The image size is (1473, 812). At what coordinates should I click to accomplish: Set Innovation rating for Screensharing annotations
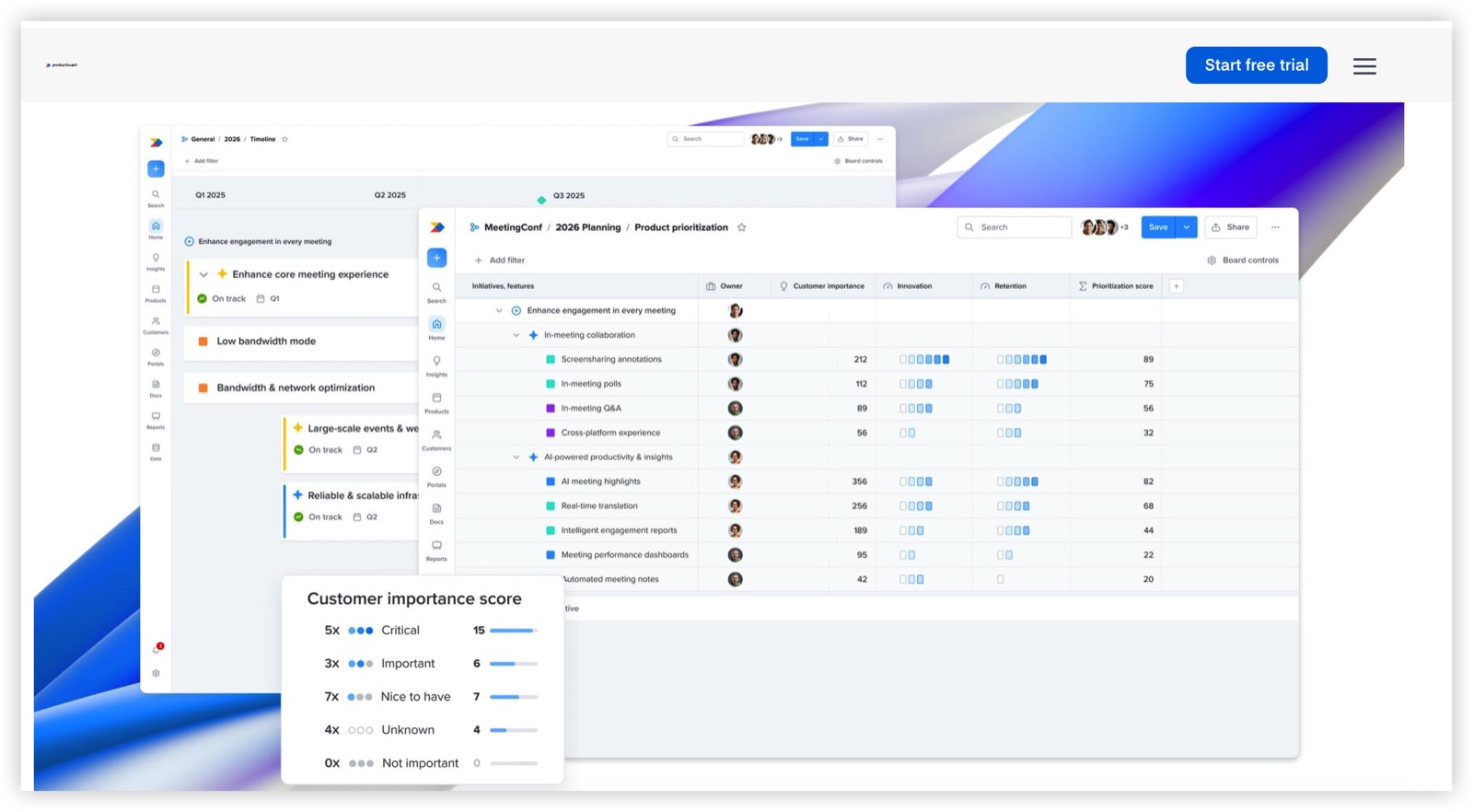click(x=924, y=360)
